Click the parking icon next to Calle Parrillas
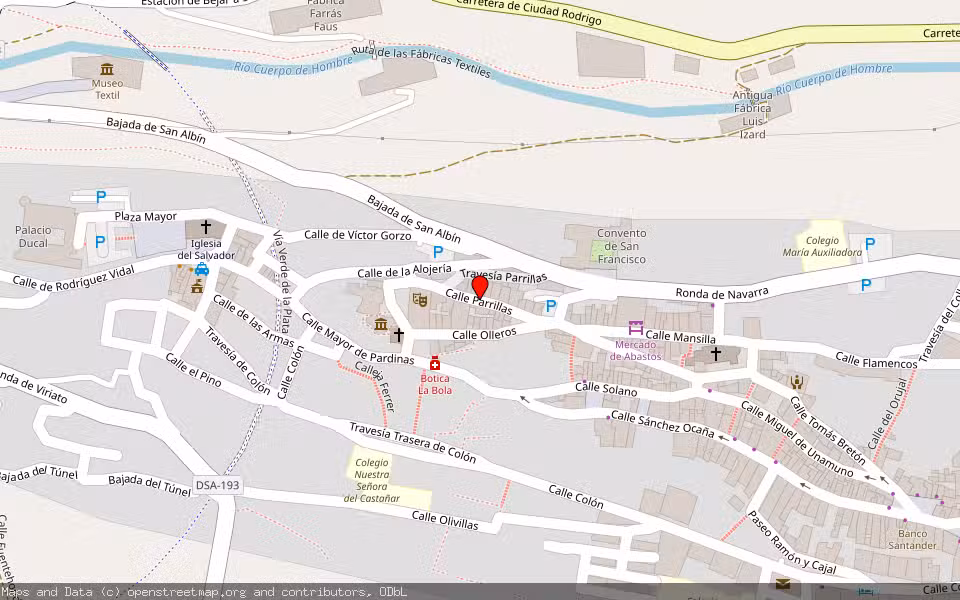This screenshot has height=600, width=960. pyautogui.click(x=550, y=307)
